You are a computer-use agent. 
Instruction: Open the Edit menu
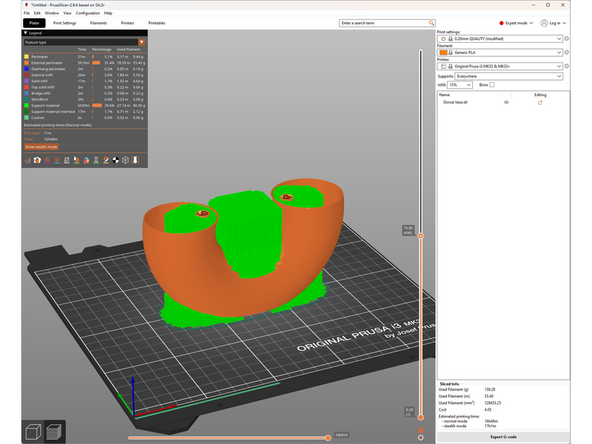click(x=37, y=13)
